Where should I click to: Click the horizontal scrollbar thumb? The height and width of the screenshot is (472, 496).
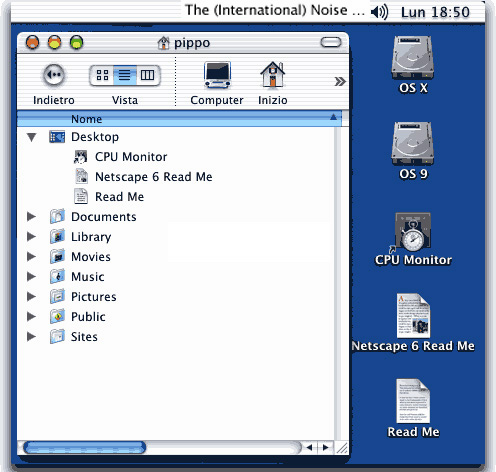85,447
